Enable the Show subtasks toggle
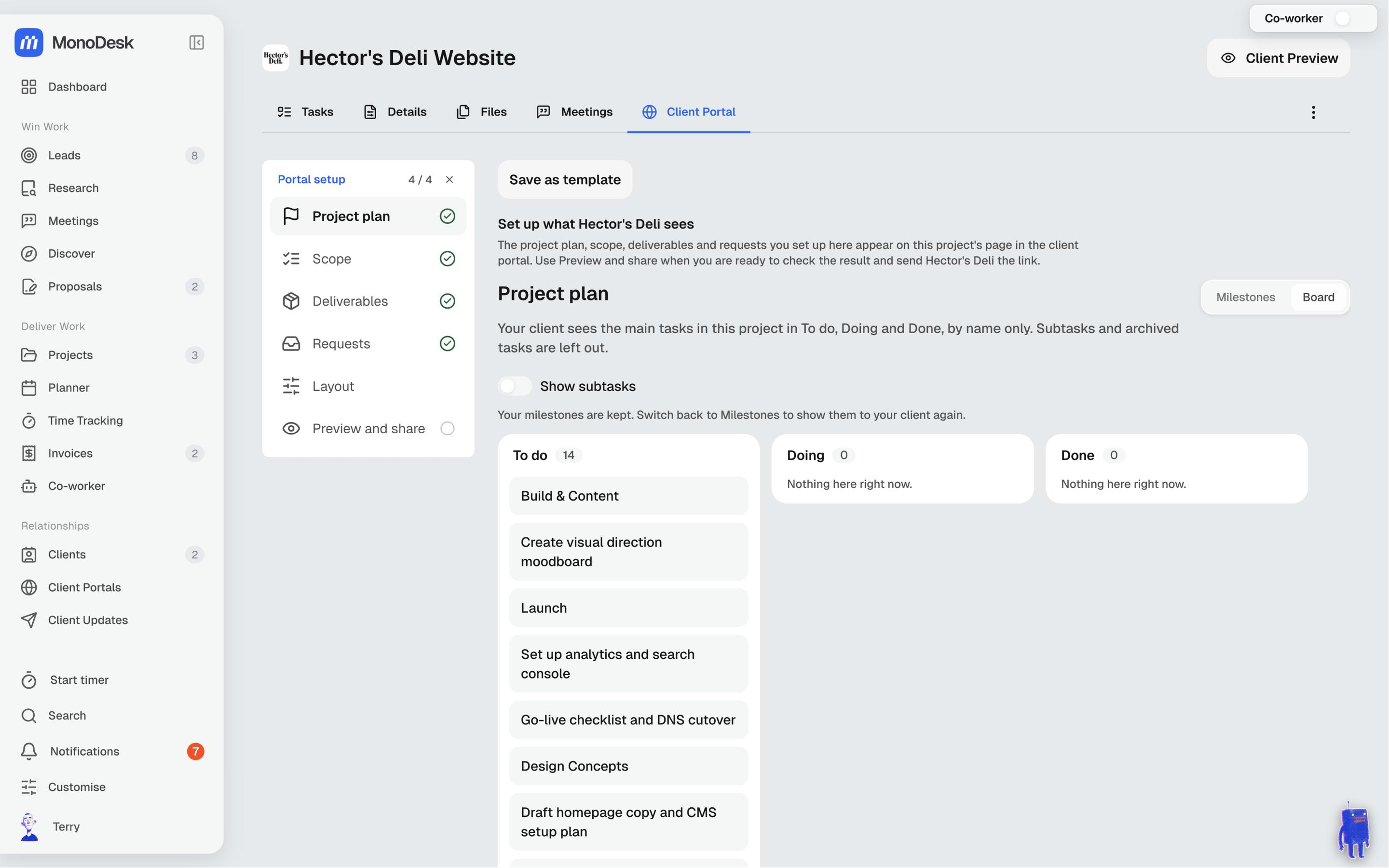 [515, 386]
